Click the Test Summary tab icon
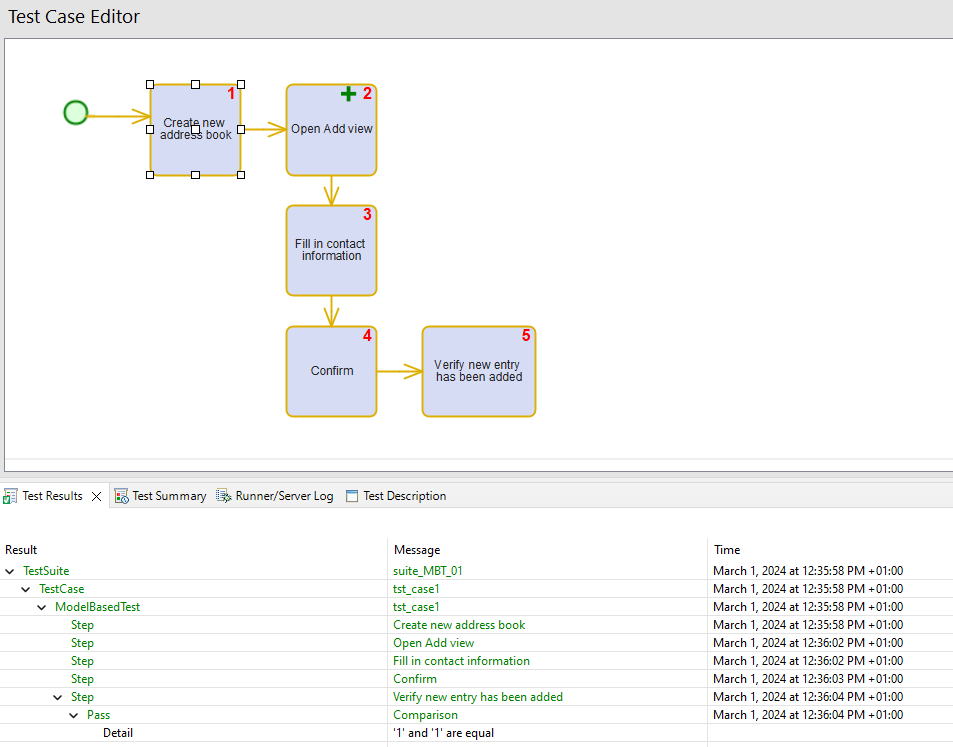Image resolution: width=953 pixels, height=747 pixels. (121, 496)
